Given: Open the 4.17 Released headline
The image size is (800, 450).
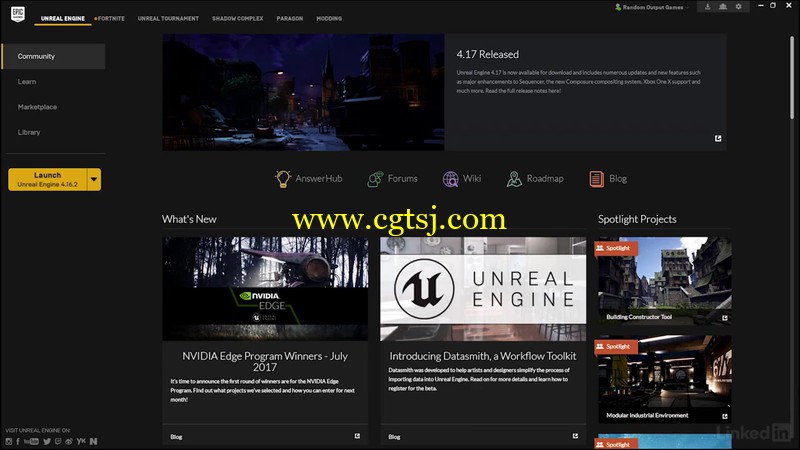Looking at the screenshot, I should pyautogui.click(x=488, y=55).
